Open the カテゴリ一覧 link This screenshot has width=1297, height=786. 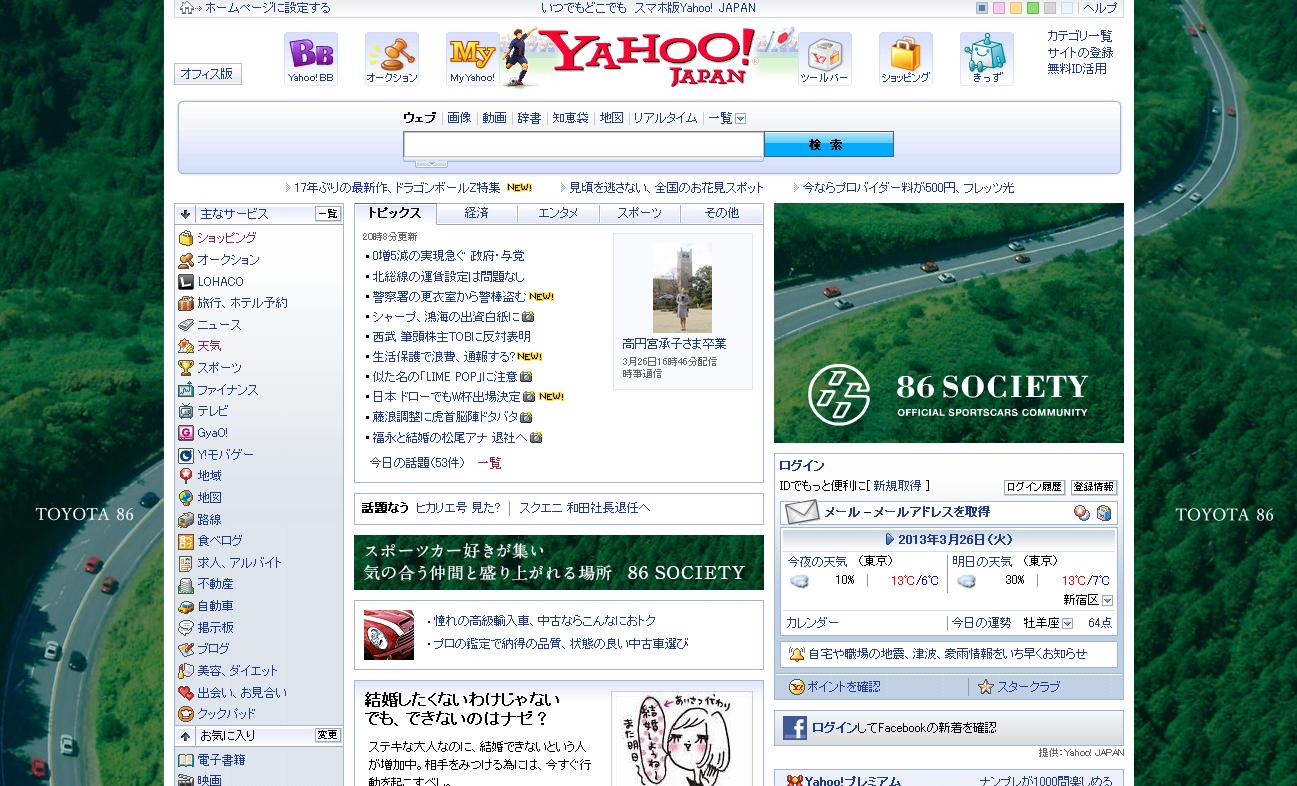click(x=1079, y=36)
